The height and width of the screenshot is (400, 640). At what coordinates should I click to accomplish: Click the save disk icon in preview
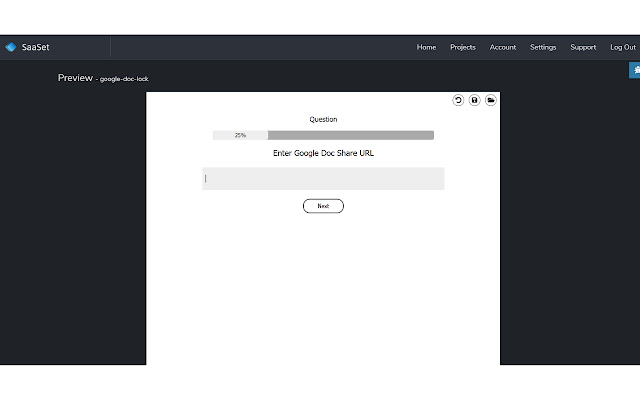(474, 100)
